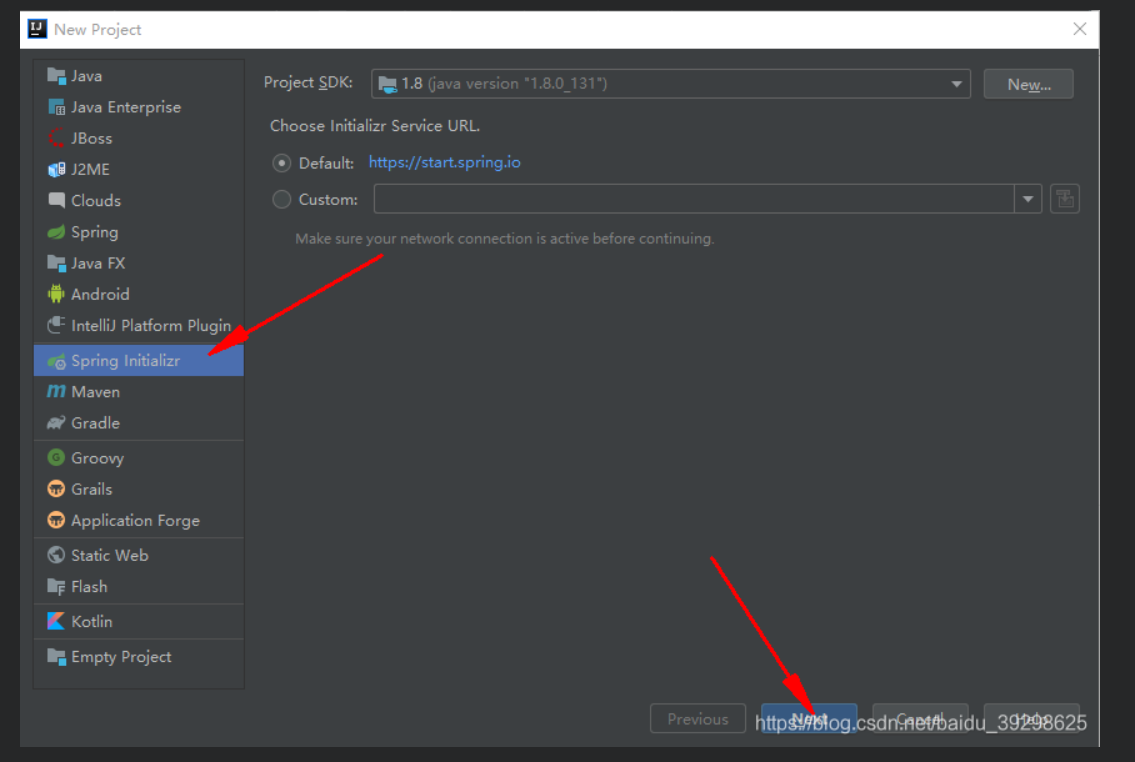Click the Kotlin icon
1135x762 pixels.
(x=56, y=622)
